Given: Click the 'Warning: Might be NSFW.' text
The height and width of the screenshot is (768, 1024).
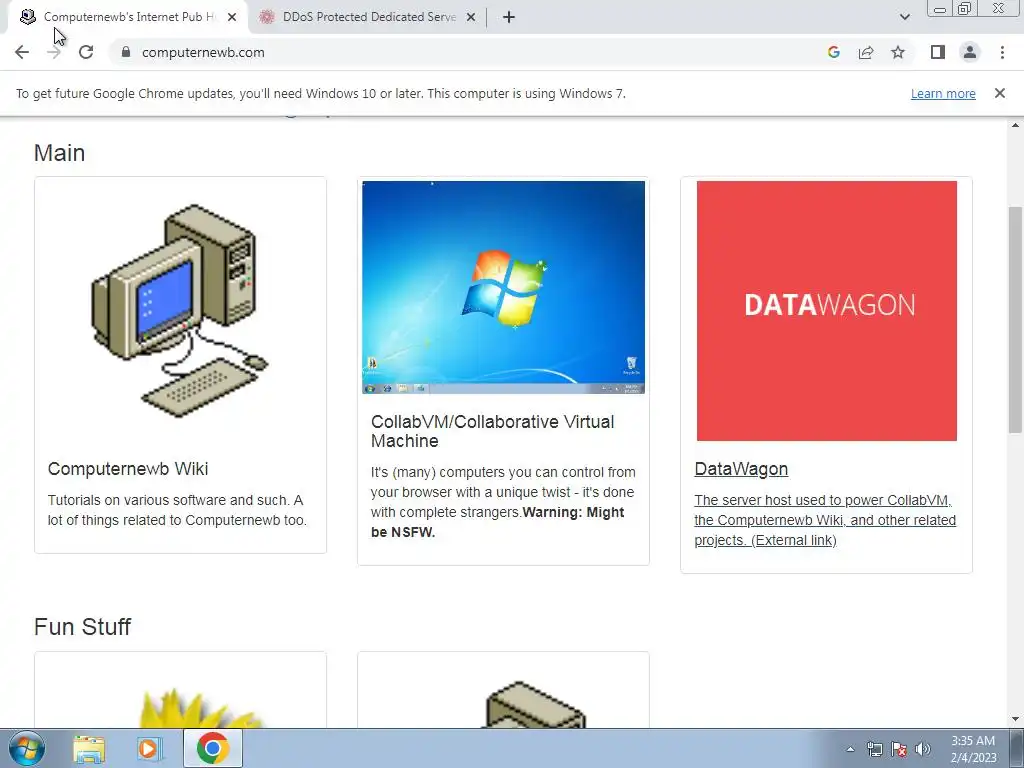Looking at the screenshot, I should (x=498, y=522).
